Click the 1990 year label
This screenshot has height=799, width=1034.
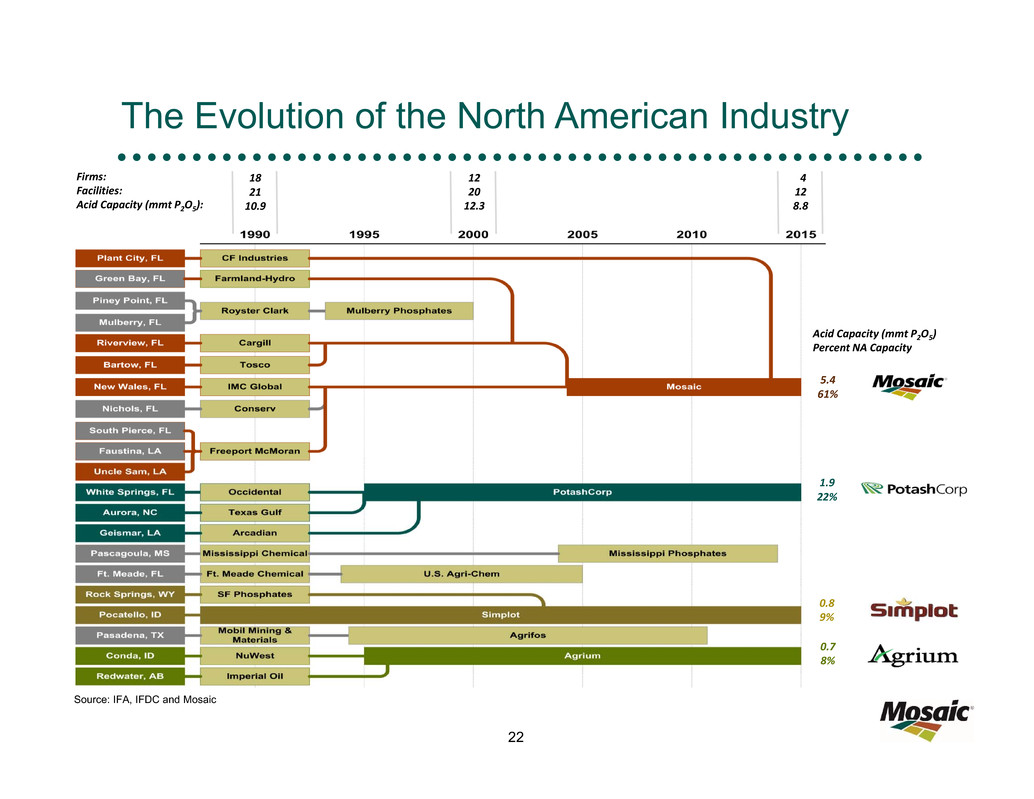tap(255, 234)
